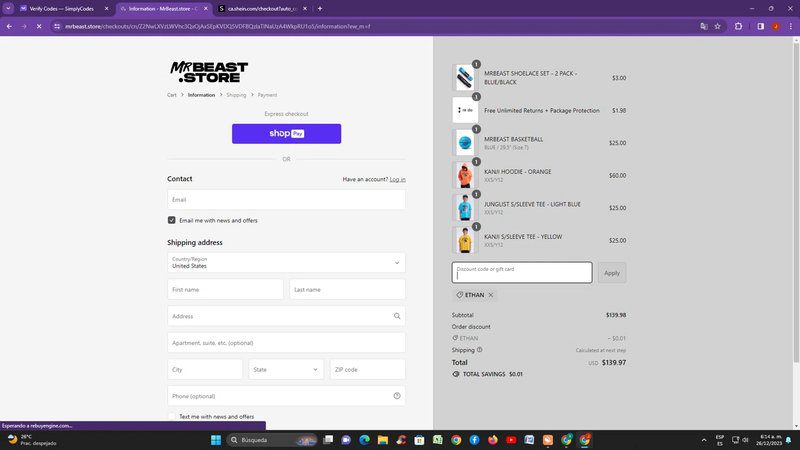Image resolution: width=800 pixels, height=450 pixels.
Task: Uncheck Email me with news and offers
Action: (171, 220)
